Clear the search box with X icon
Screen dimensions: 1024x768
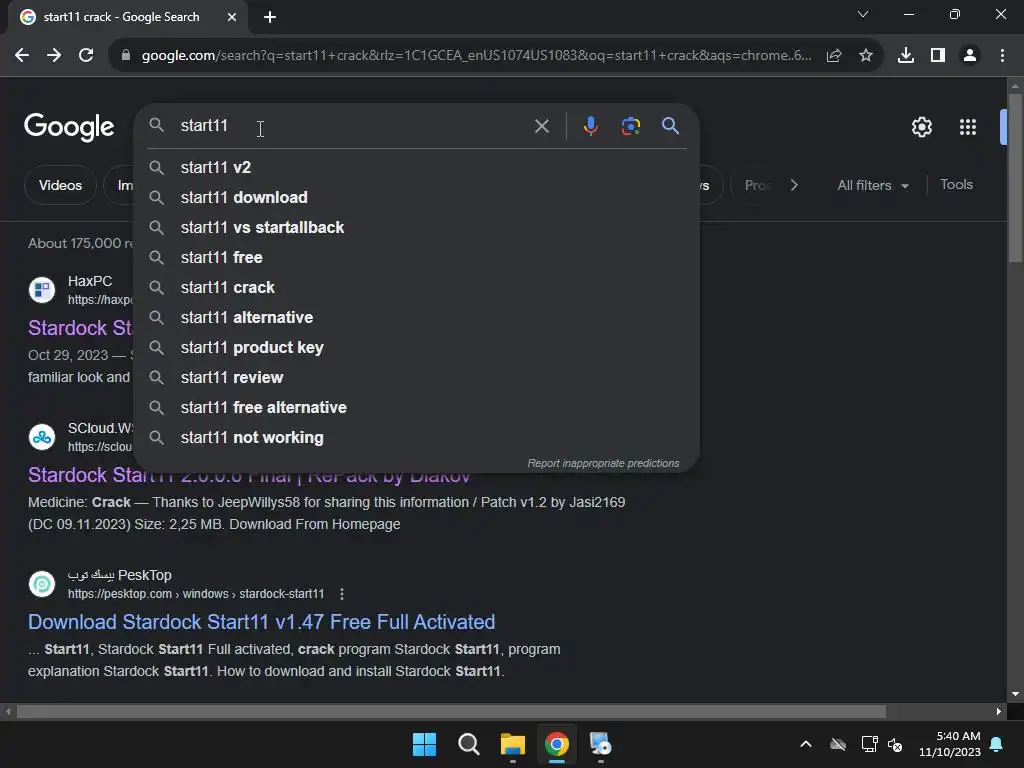click(541, 126)
